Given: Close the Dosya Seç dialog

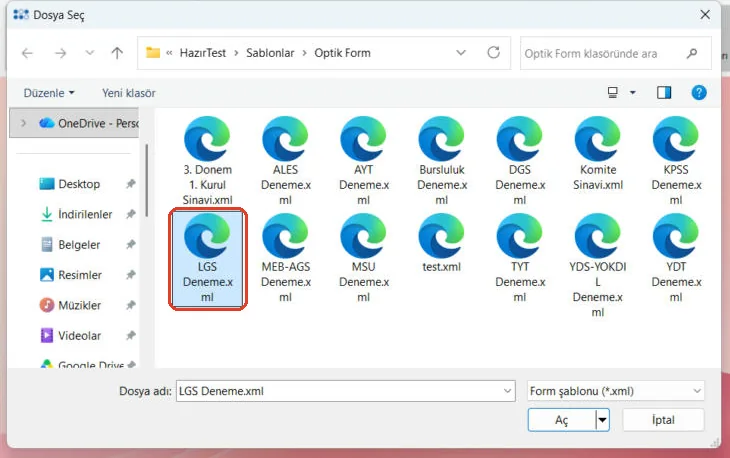Looking at the screenshot, I should (x=705, y=14).
